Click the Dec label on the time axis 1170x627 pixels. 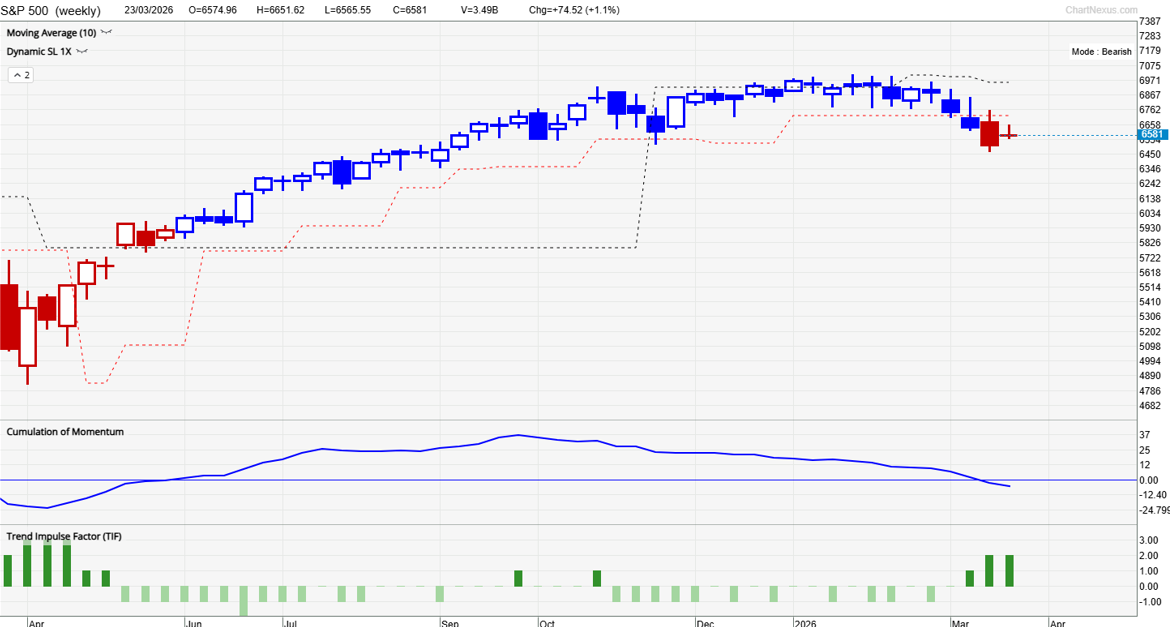pyautogui.click(x=707, y=621)
